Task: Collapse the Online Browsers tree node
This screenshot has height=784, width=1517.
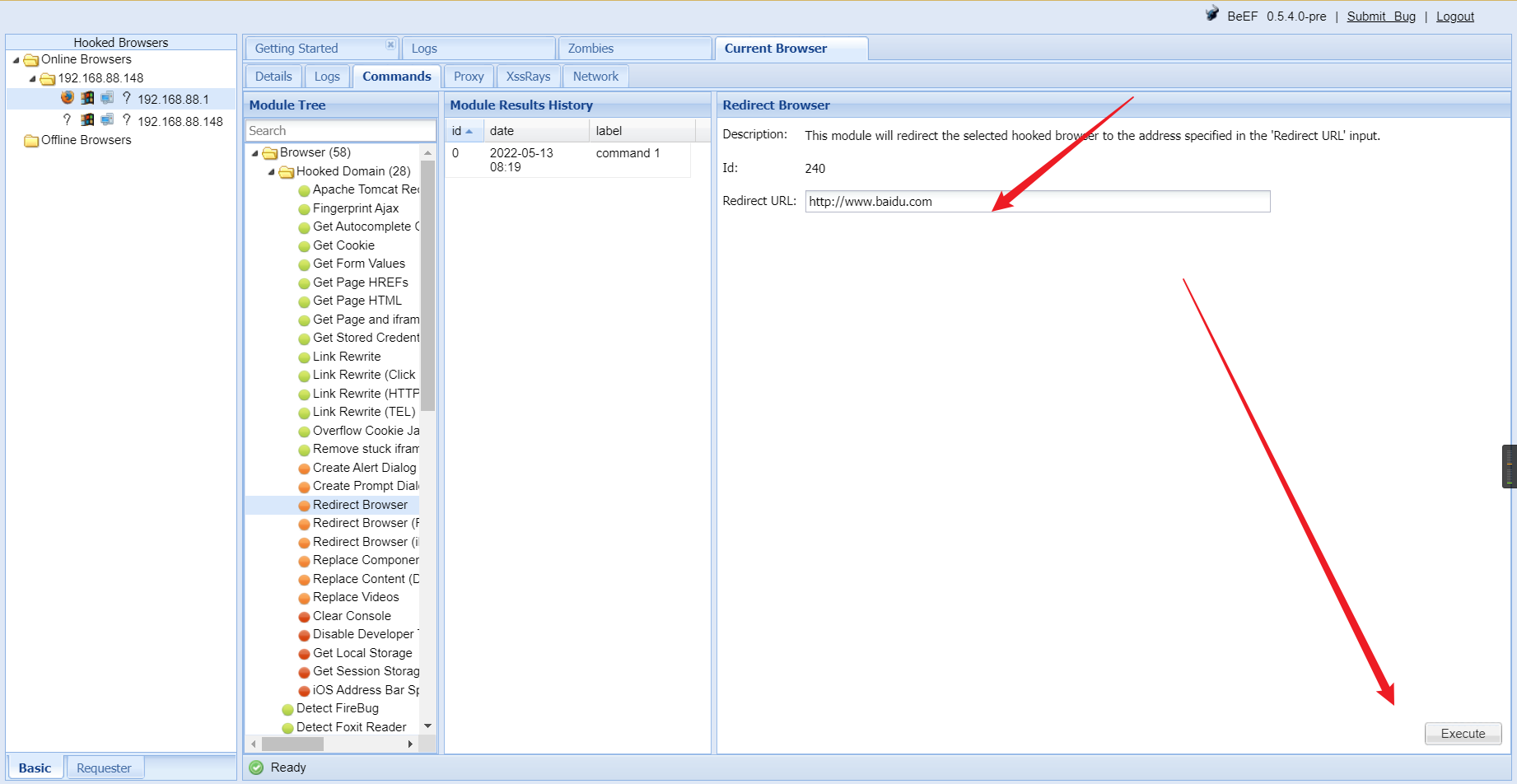Action: [x=16, y=60]
